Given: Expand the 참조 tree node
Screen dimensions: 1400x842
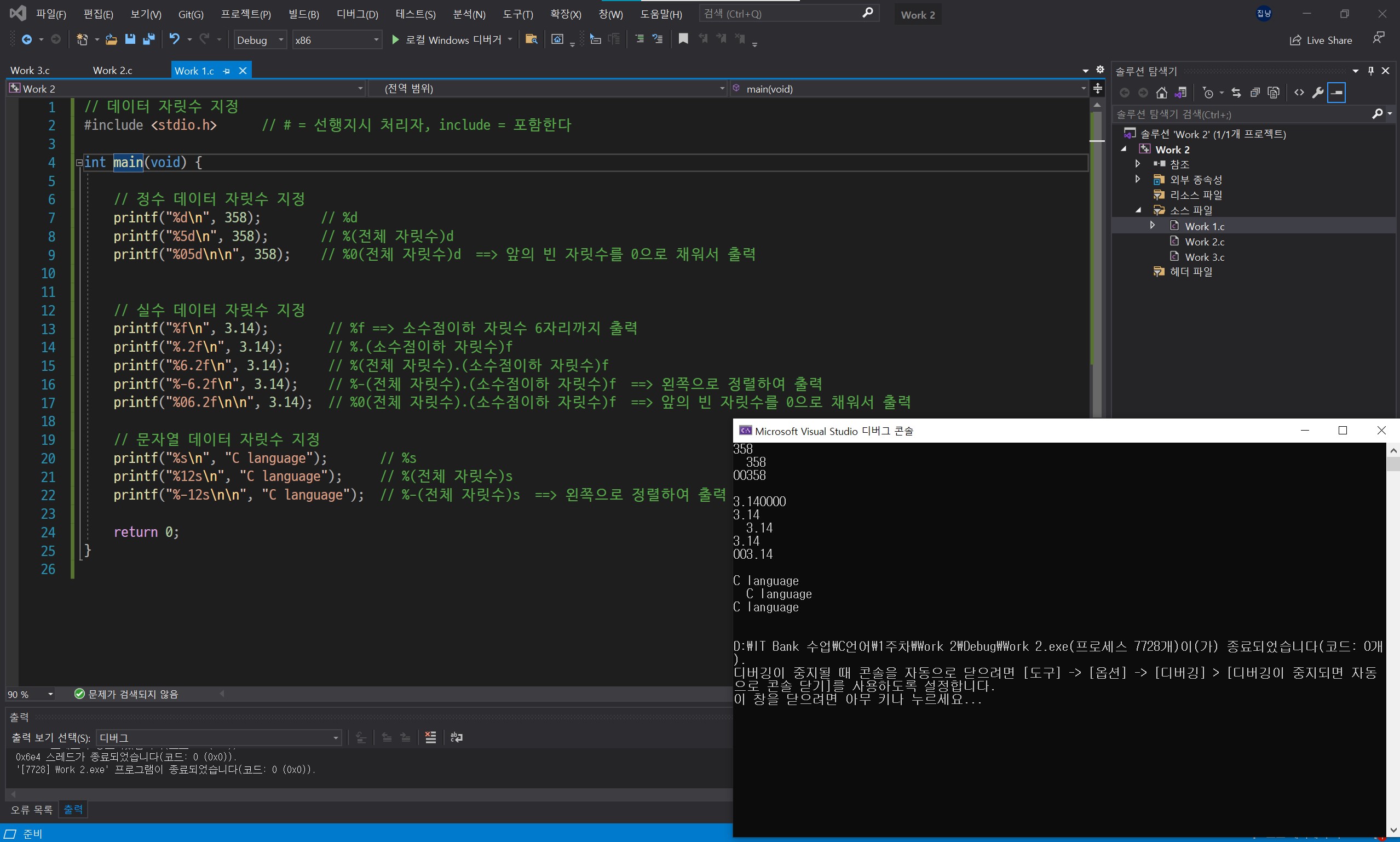Looking at the screenshot, I should [1137, 164].
